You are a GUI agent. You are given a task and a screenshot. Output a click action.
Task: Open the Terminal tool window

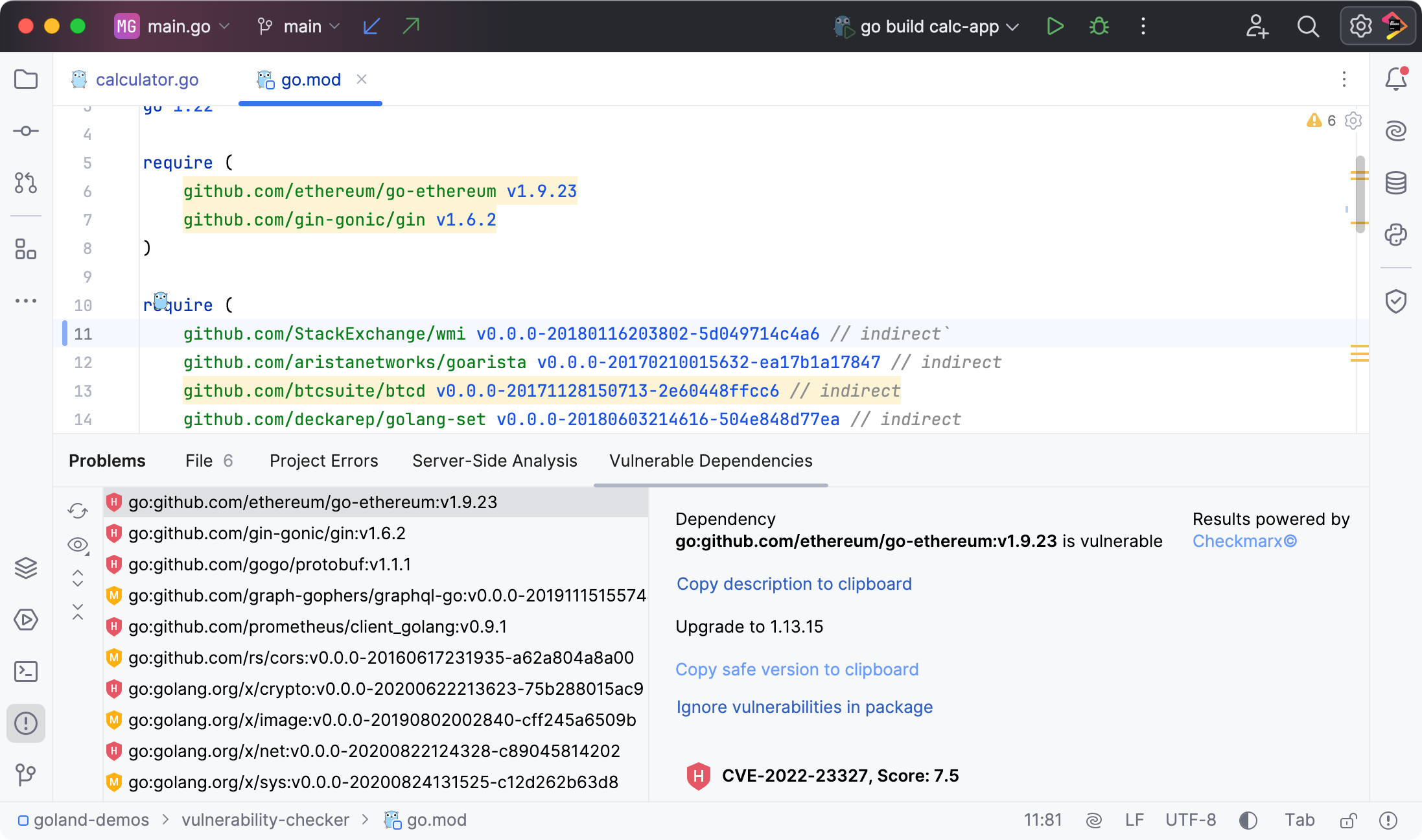coord(26,671)
